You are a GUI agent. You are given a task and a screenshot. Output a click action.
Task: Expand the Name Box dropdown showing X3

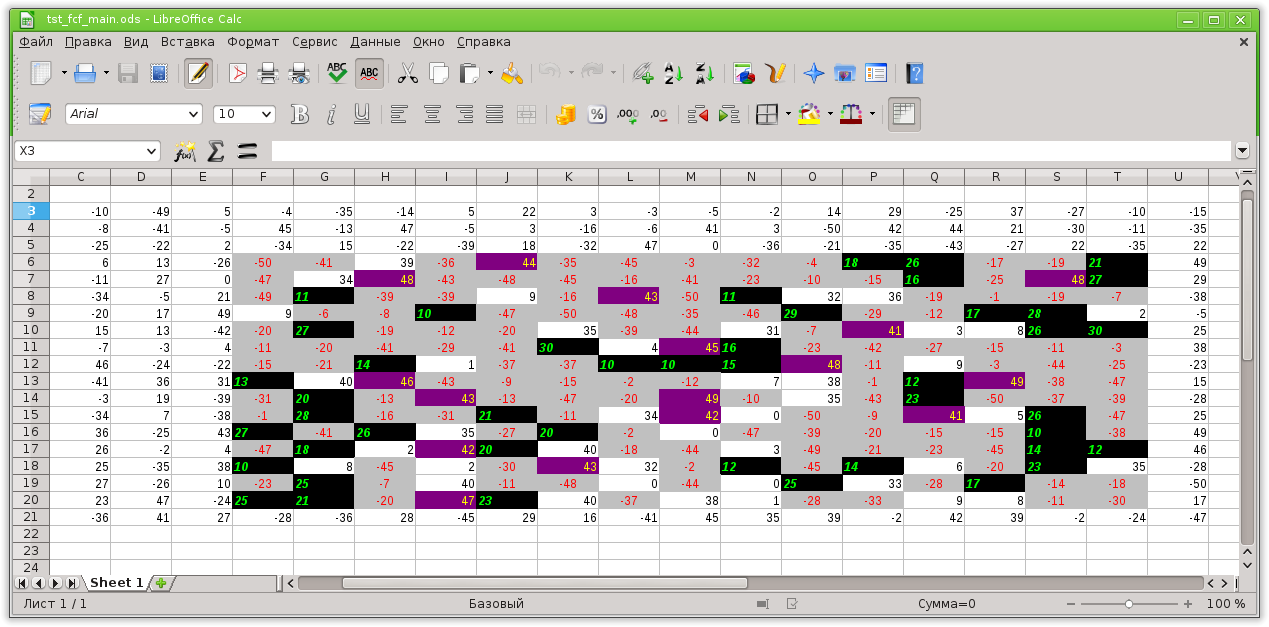click(152, 151)
